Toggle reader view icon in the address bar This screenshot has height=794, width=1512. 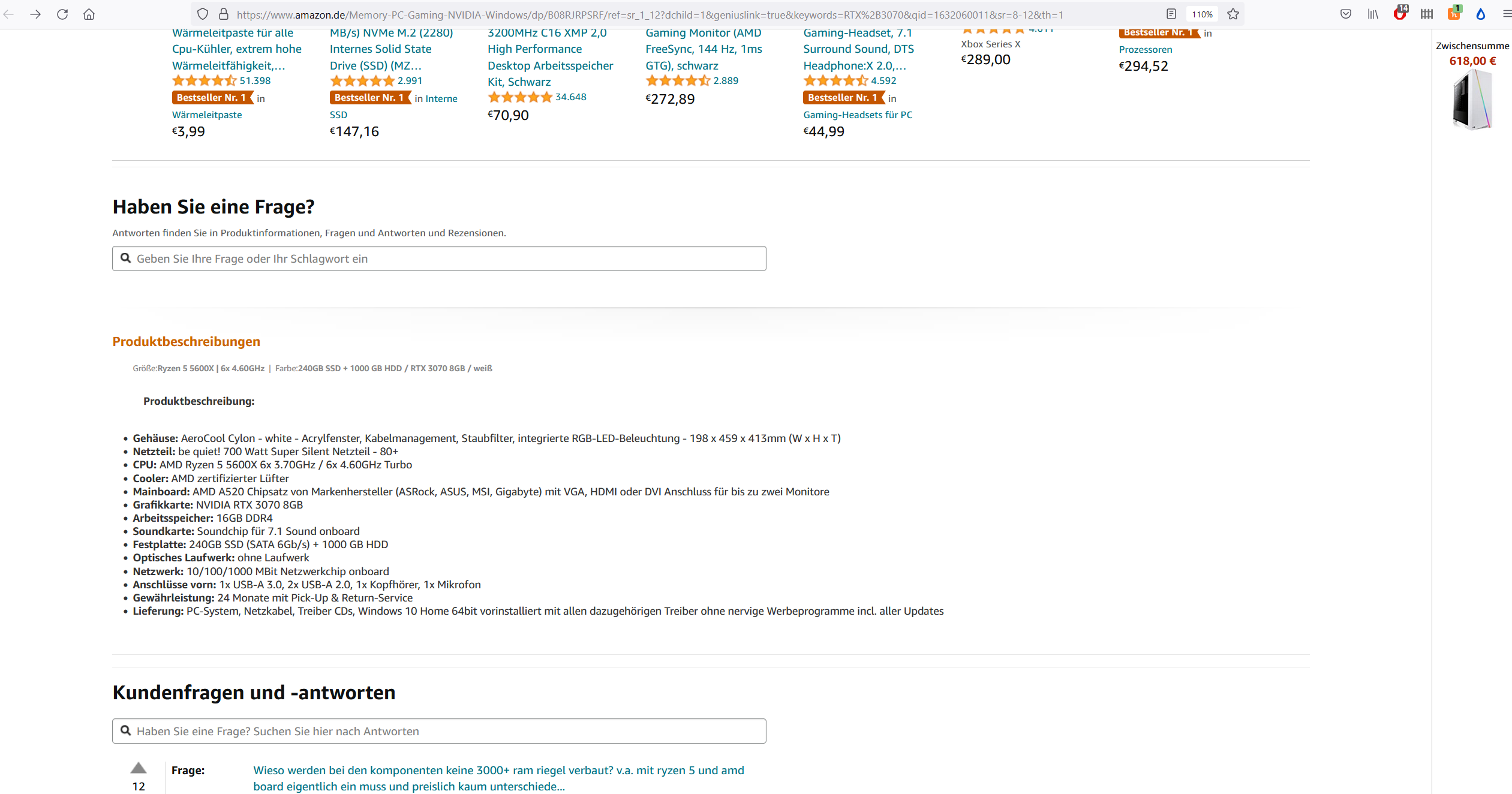pos(1171,14)
